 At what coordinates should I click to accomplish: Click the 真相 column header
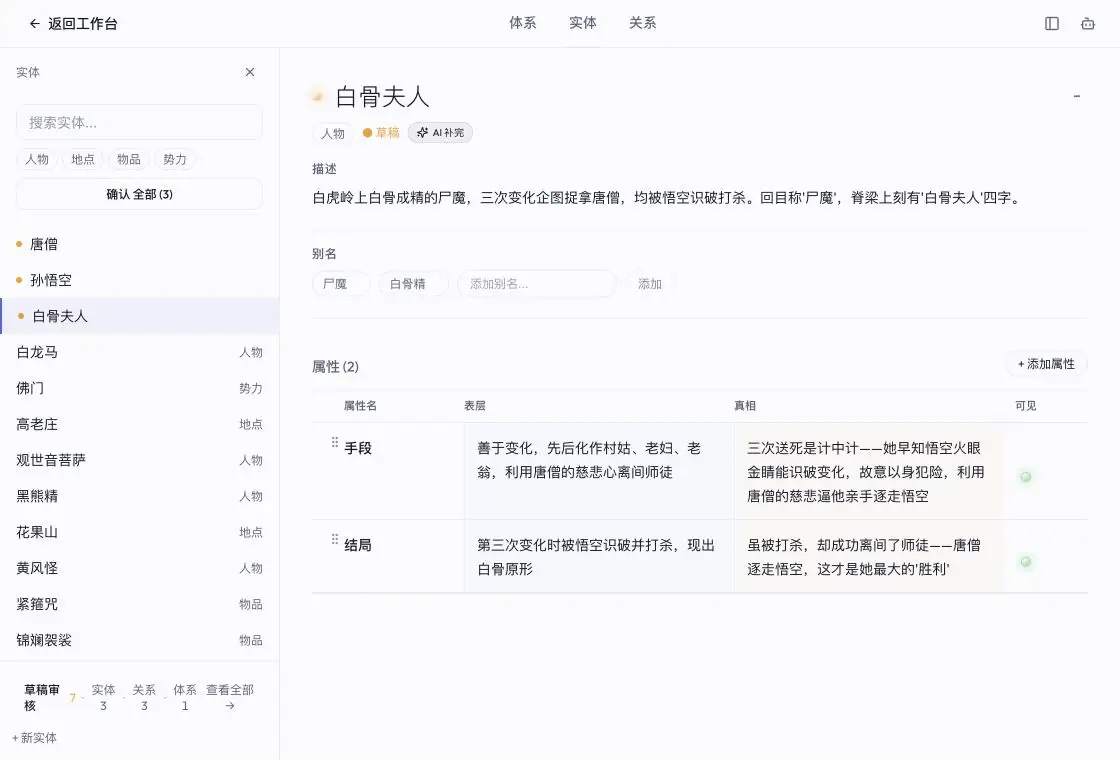(744, 406)
